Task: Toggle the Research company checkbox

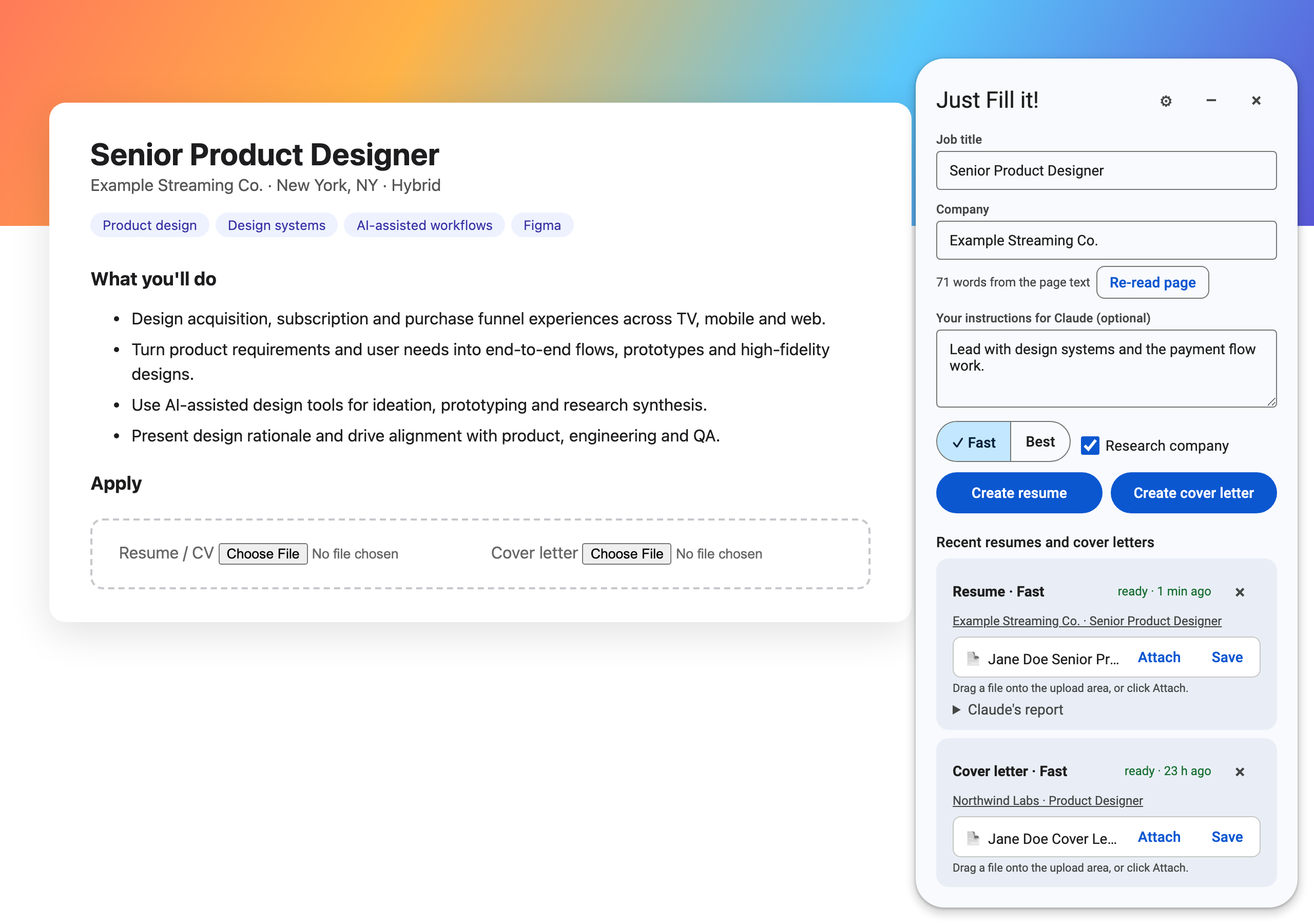Action: (1090, 446)
